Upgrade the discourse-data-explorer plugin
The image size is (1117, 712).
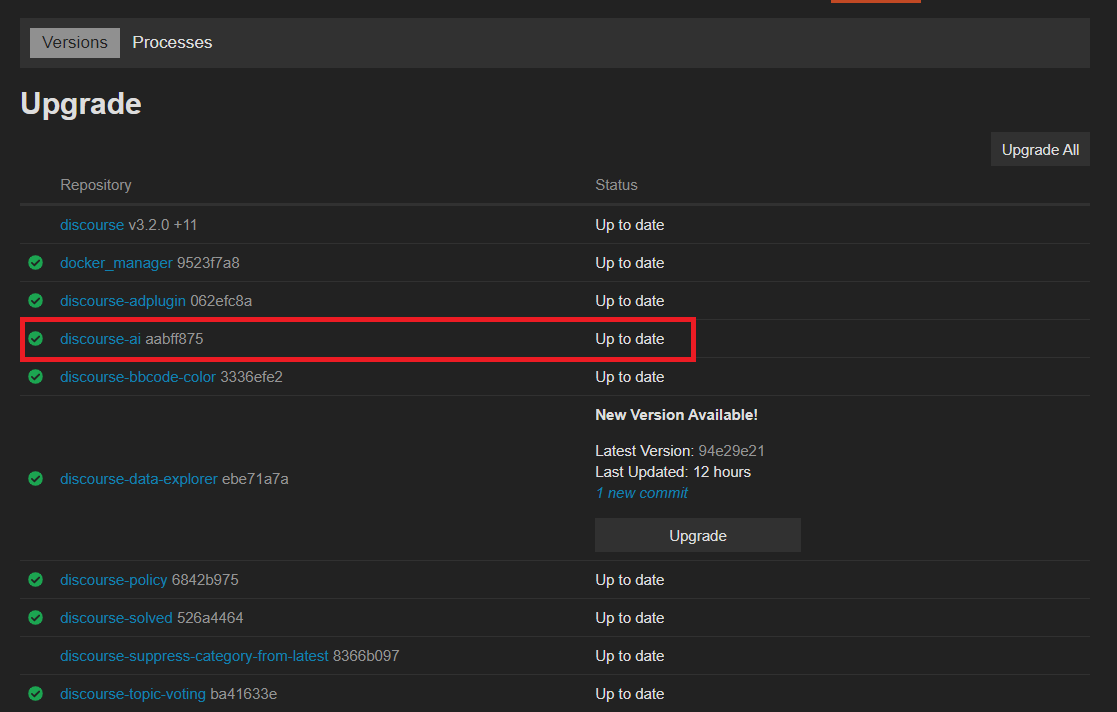coord(697,535)
